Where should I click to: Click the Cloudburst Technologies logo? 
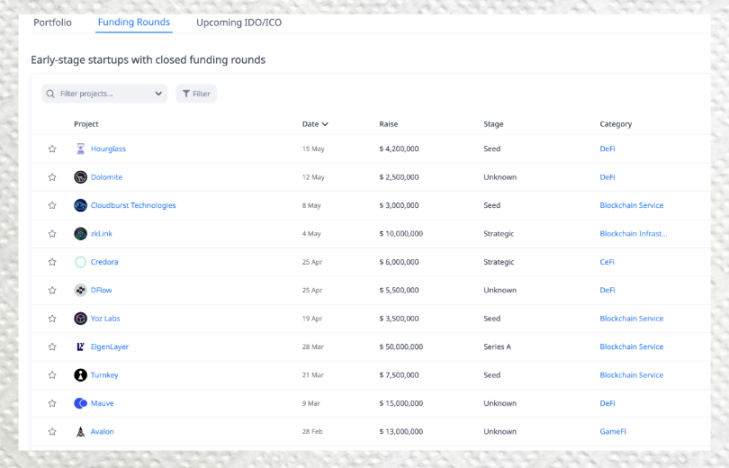pyautogui.click(x=80, y=205)
